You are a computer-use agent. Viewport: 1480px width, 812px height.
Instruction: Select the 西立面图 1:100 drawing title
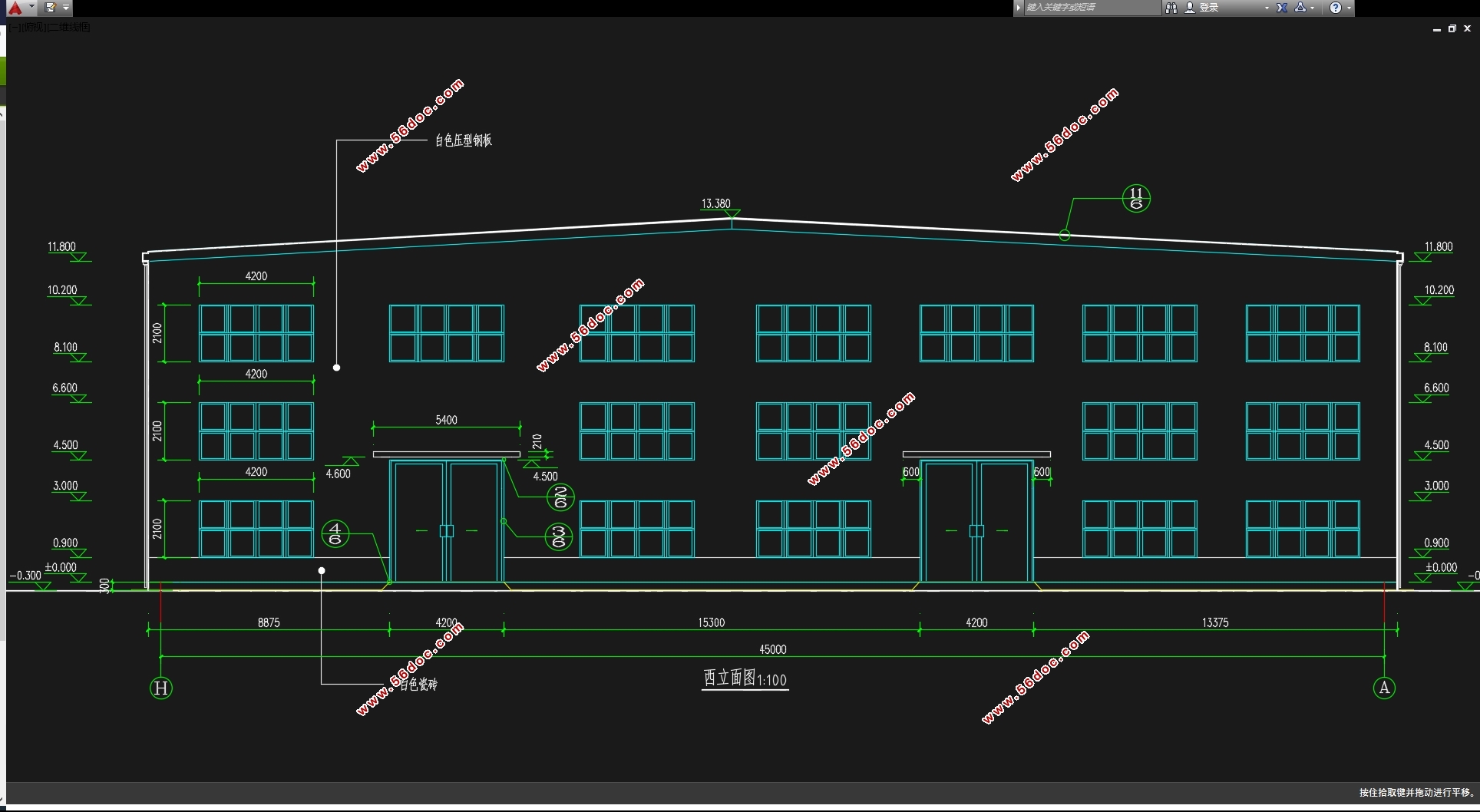pyautogui.click(x=745, y=678)
